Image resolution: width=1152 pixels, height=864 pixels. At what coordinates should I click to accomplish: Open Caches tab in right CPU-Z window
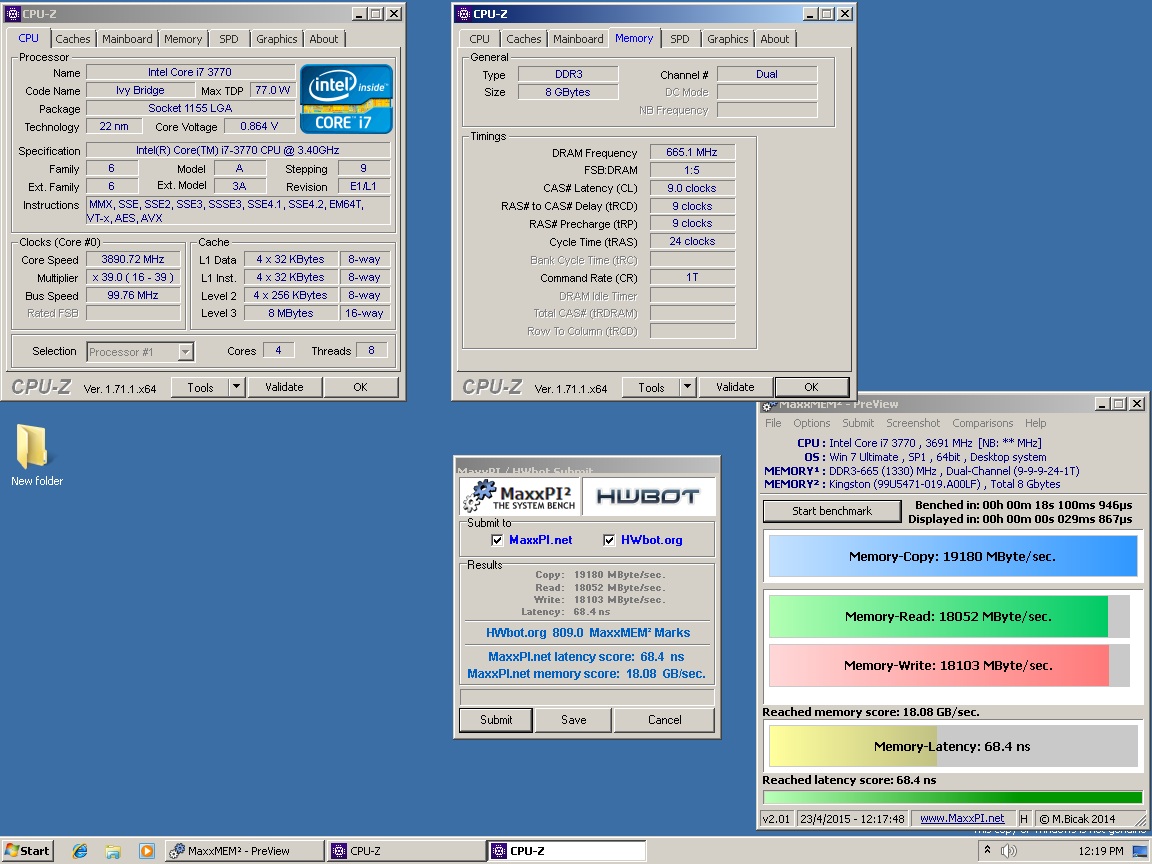(x=524, y=39)
